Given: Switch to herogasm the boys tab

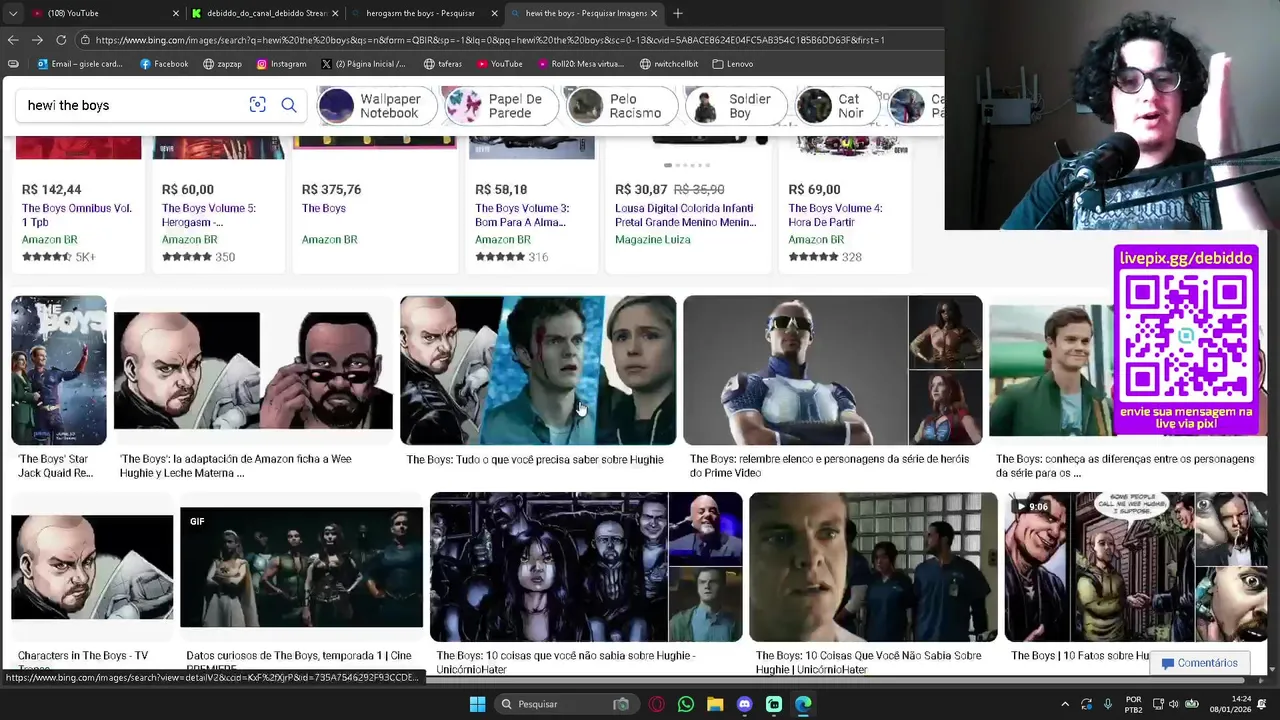Looking at the screenshot, I should pos(424,13).
